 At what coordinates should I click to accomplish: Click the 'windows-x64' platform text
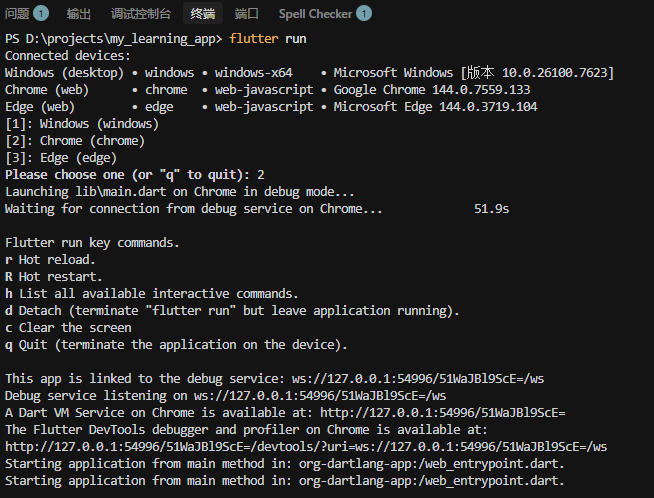(254, 73)
